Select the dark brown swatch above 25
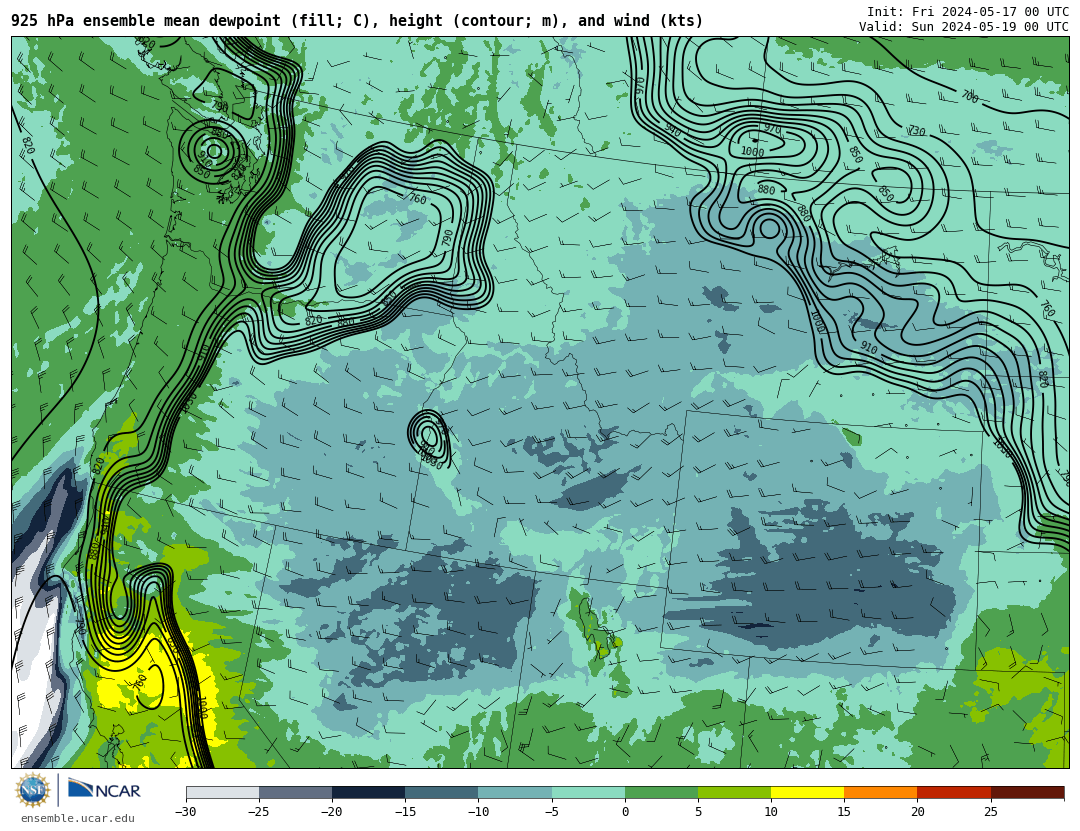Viewport: 1080px width, 831px height. 1027,792
